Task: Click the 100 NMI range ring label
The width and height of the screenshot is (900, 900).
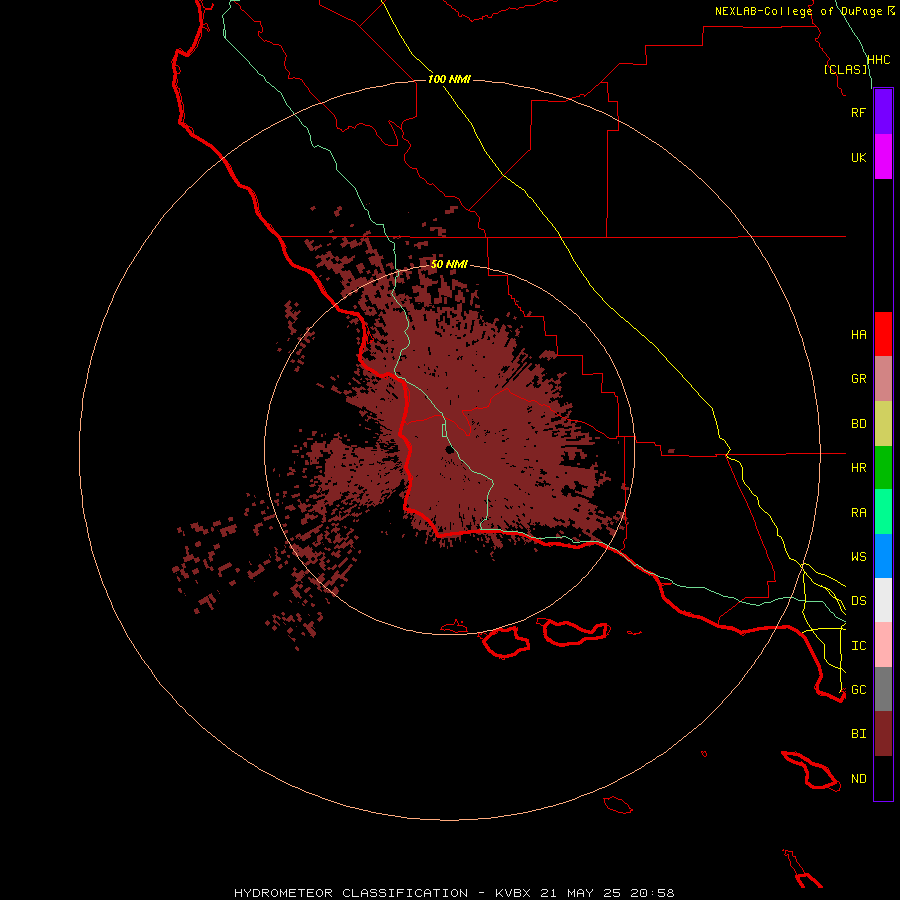Action: [x=449, y=79]
